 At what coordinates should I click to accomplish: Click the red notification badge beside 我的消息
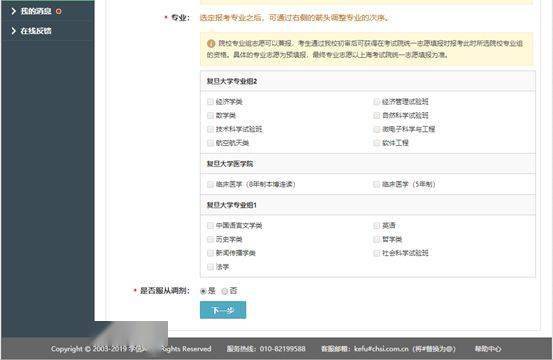coord(59,12)
